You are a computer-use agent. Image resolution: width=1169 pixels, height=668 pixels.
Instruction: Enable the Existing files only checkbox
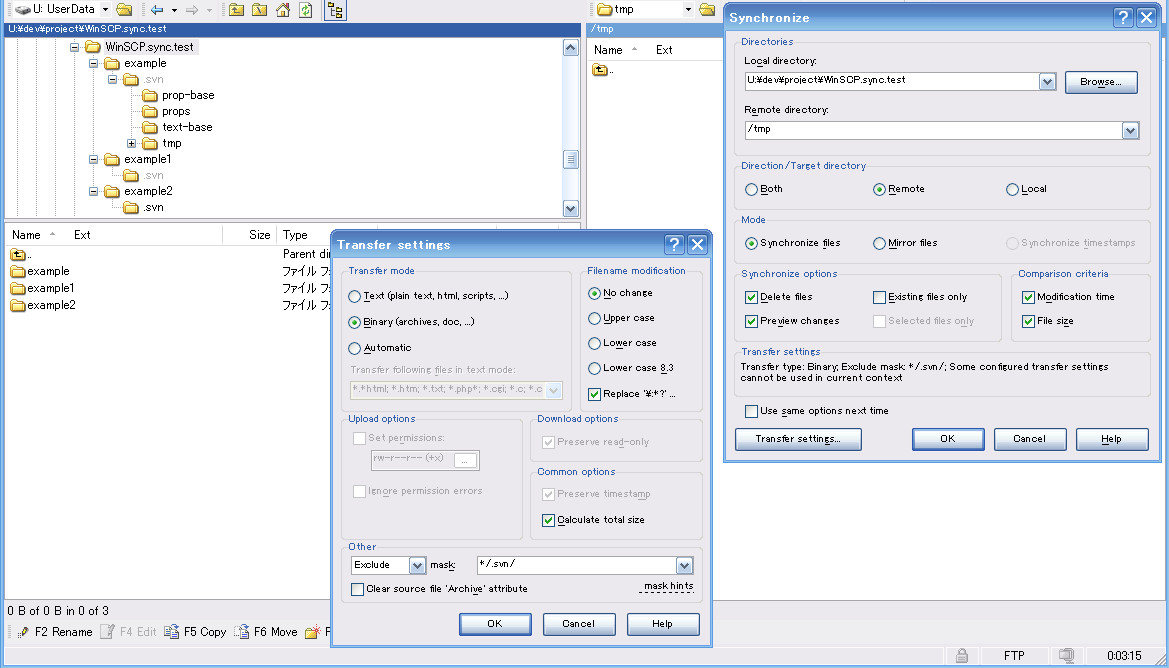879,297
